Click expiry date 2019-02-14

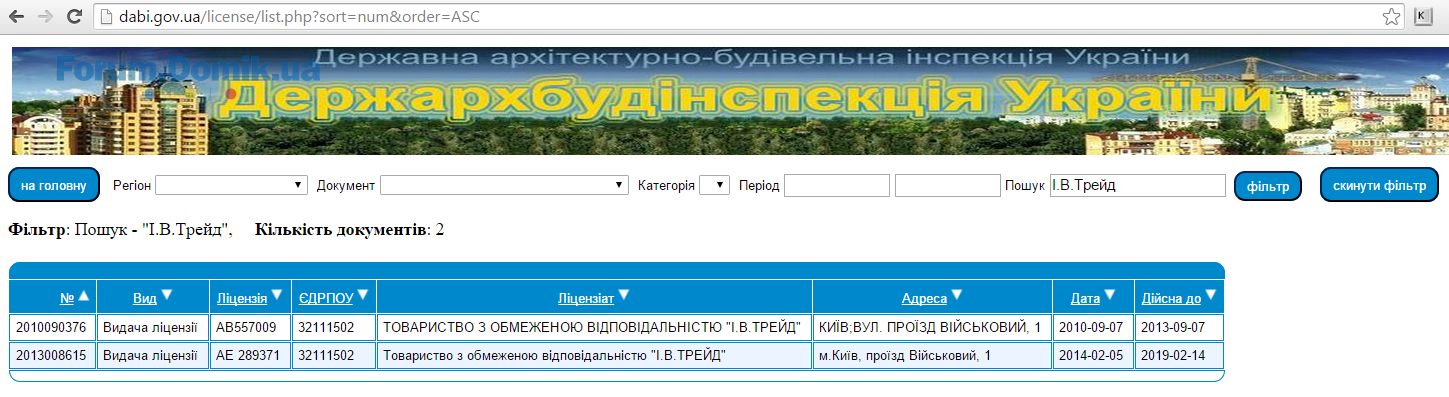[1179, 356]
